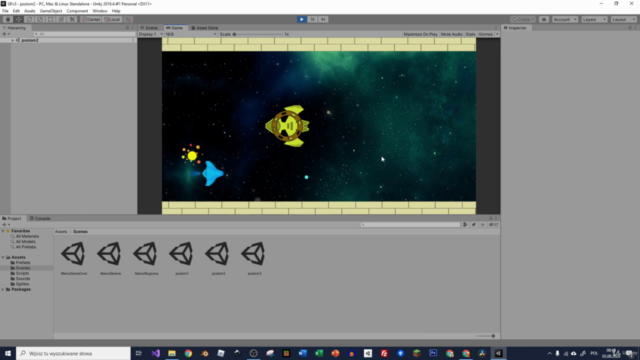Open the 16:9 aspect ratio dropdown
The width and height of the screenshot is (640, 360).
tap(190, 34)
